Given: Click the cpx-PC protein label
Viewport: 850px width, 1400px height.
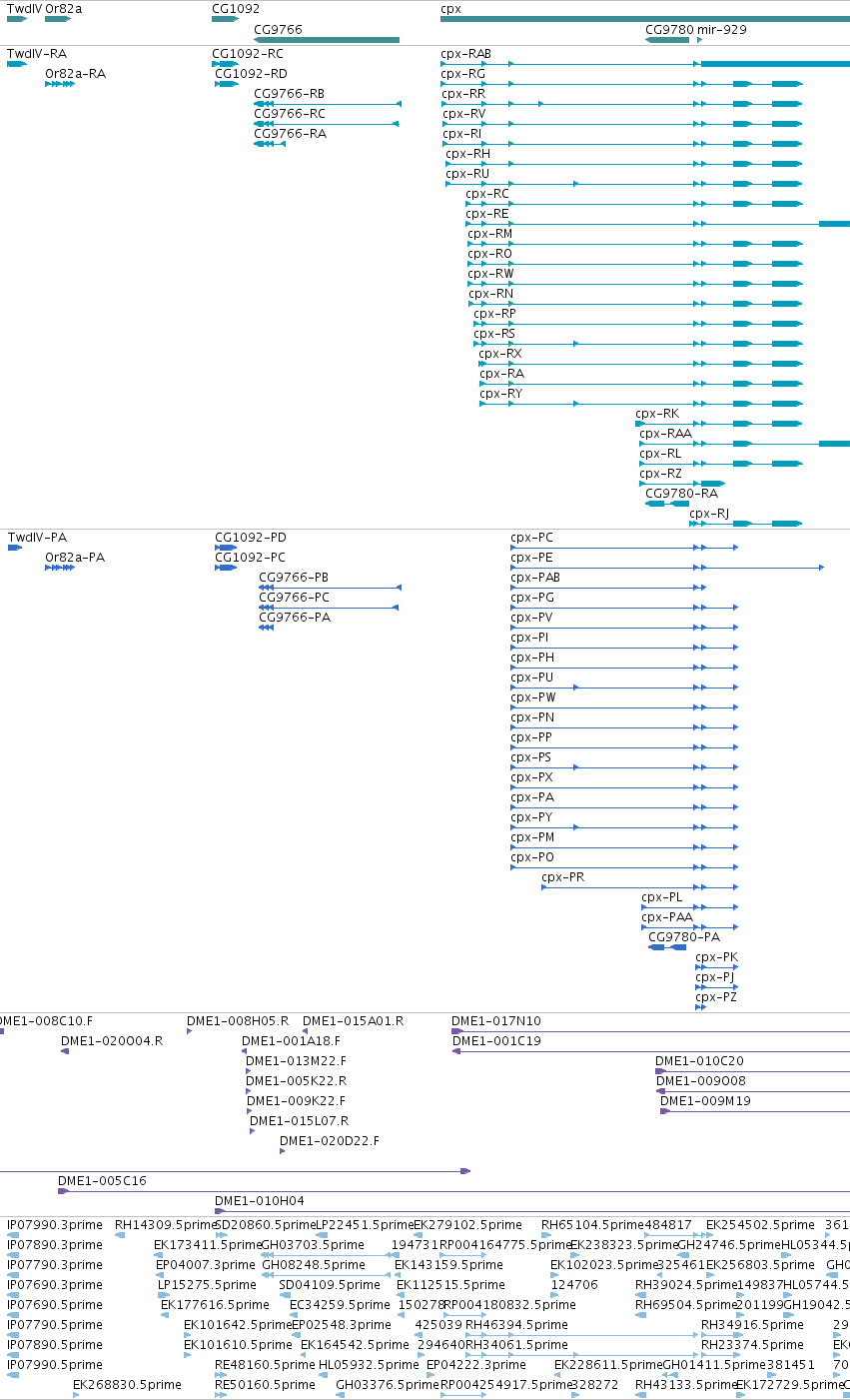Looking at the screenshot, I should point(531,538).
